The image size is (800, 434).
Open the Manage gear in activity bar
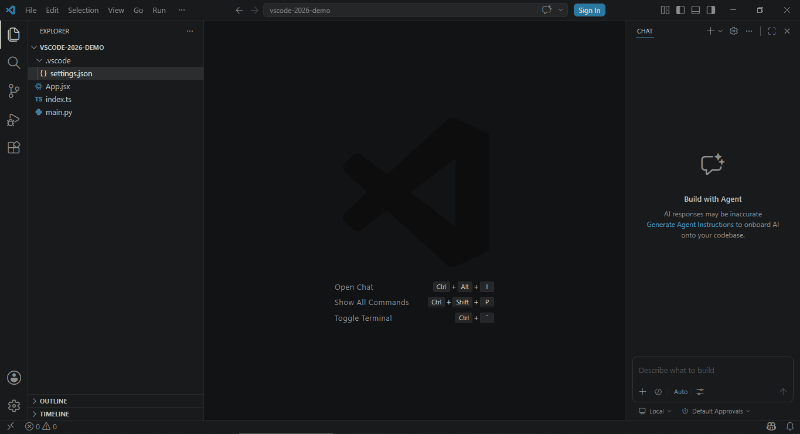pyautogui.click(x=14, y=406)
